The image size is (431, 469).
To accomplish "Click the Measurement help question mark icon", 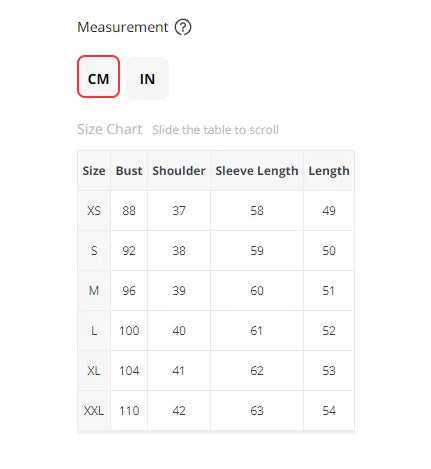I will pos(183,27).
